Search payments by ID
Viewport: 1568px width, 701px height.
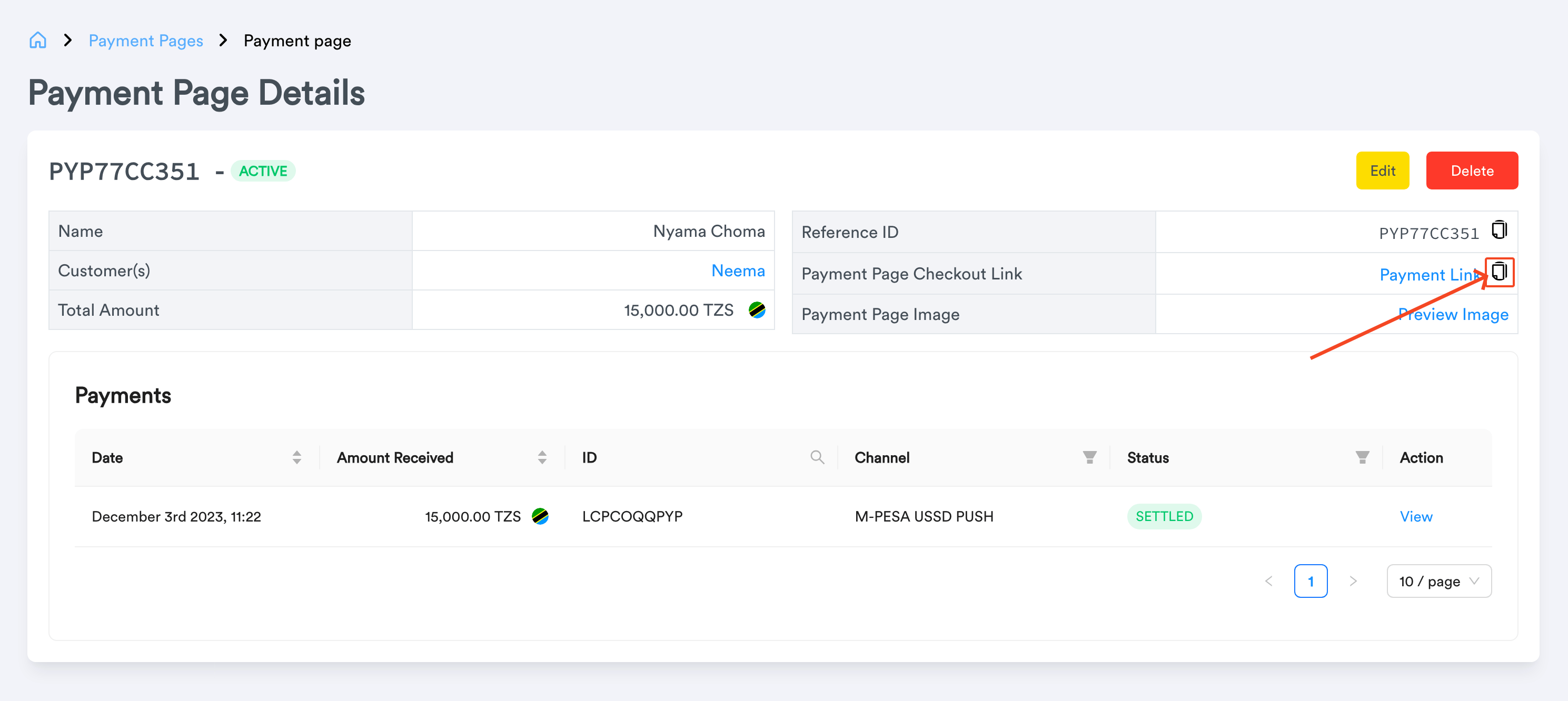[817, 458]
